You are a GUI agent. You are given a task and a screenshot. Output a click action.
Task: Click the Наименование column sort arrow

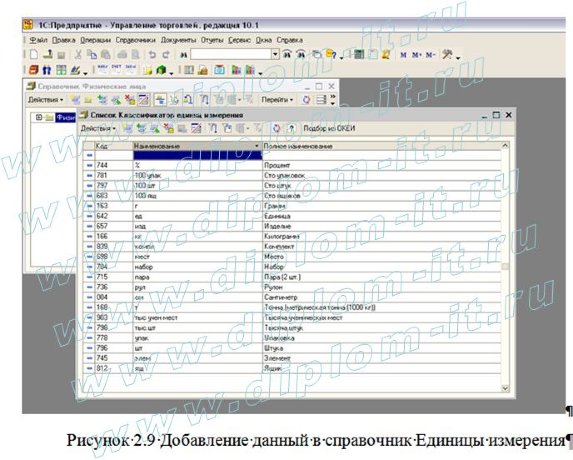click(x=257, y=147)
